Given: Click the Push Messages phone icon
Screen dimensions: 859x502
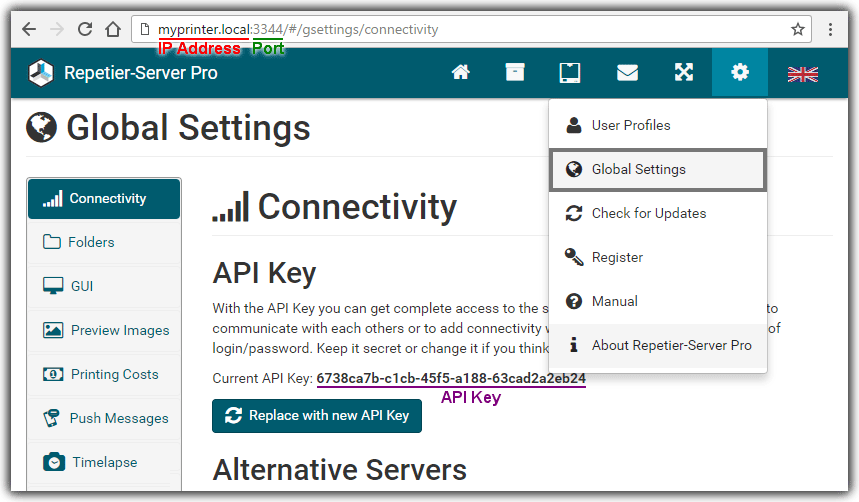Looking at the screenshot, I should [x=51, y=418].
